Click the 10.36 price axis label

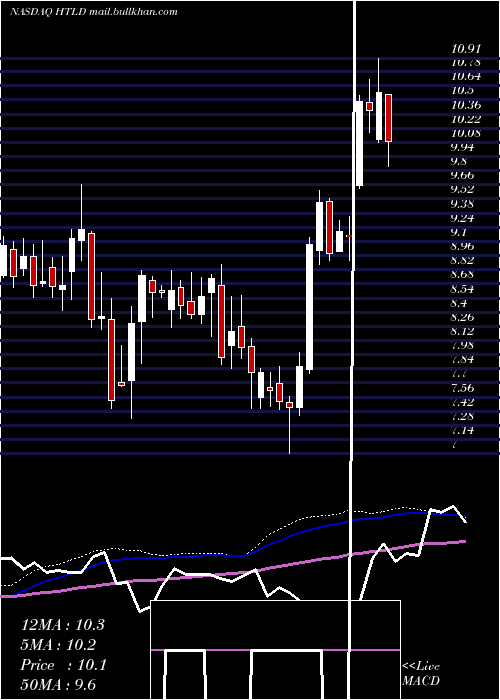(x=466, y=105)
